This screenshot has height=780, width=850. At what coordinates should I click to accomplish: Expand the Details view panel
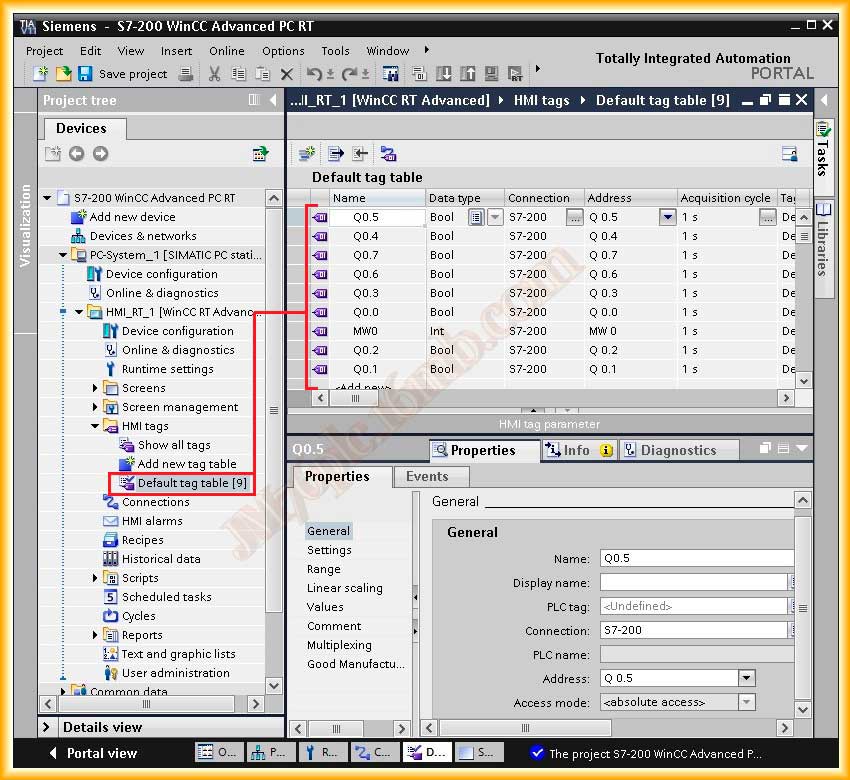click(48, 727)
